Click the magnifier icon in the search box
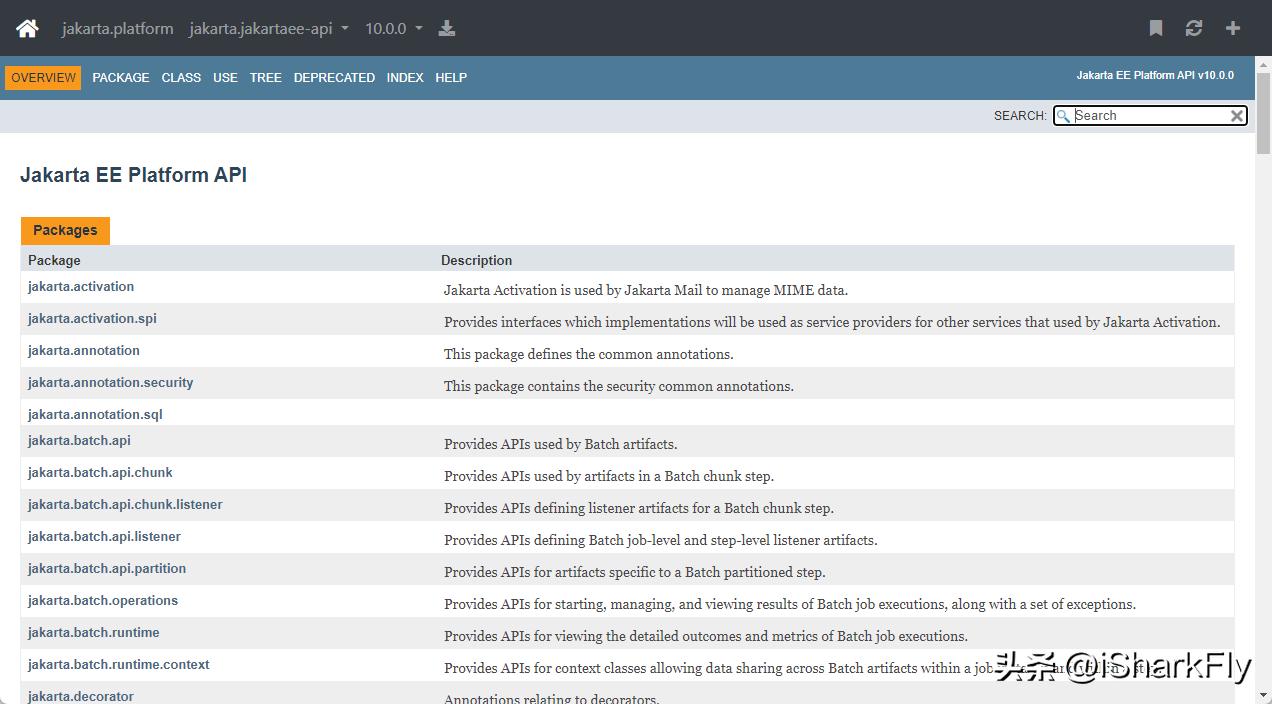This screenshot has width=1272, height=704. tap(1063, 115)
